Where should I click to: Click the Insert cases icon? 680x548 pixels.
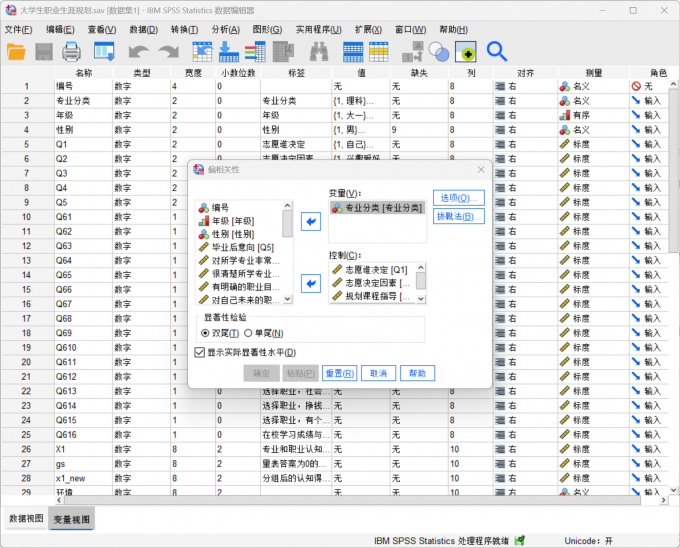tap(353, 52)
